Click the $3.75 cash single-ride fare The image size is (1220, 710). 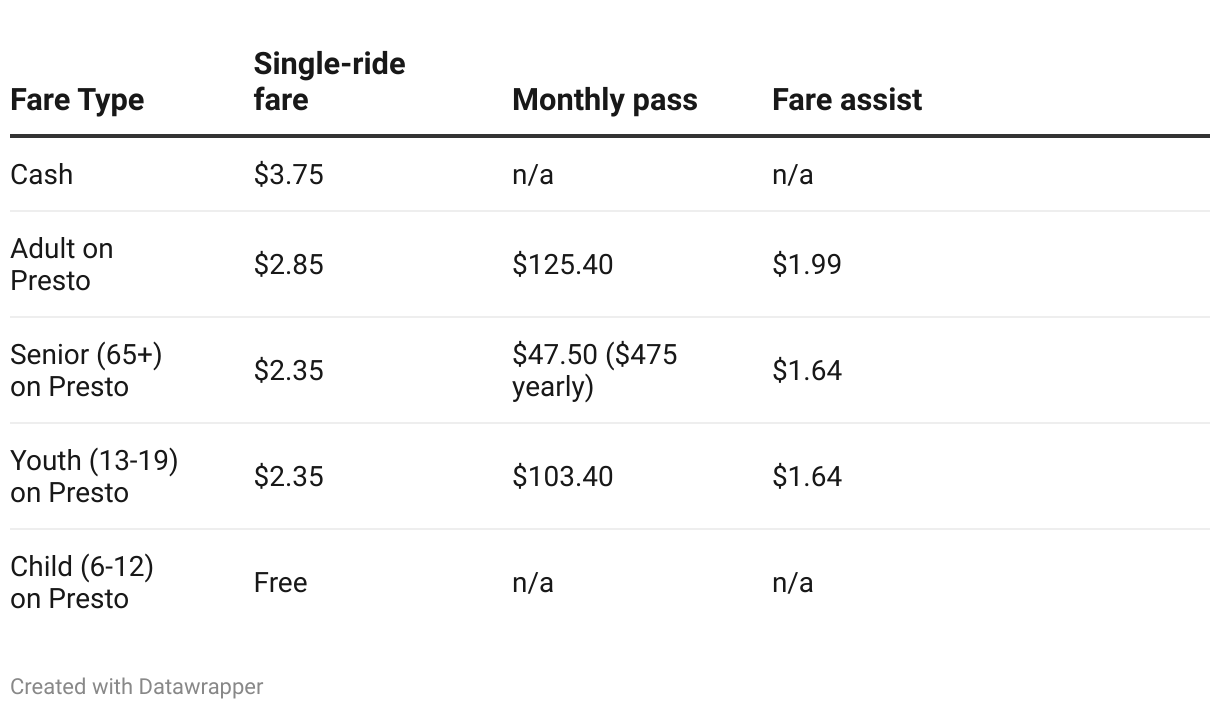click(288, 175)
